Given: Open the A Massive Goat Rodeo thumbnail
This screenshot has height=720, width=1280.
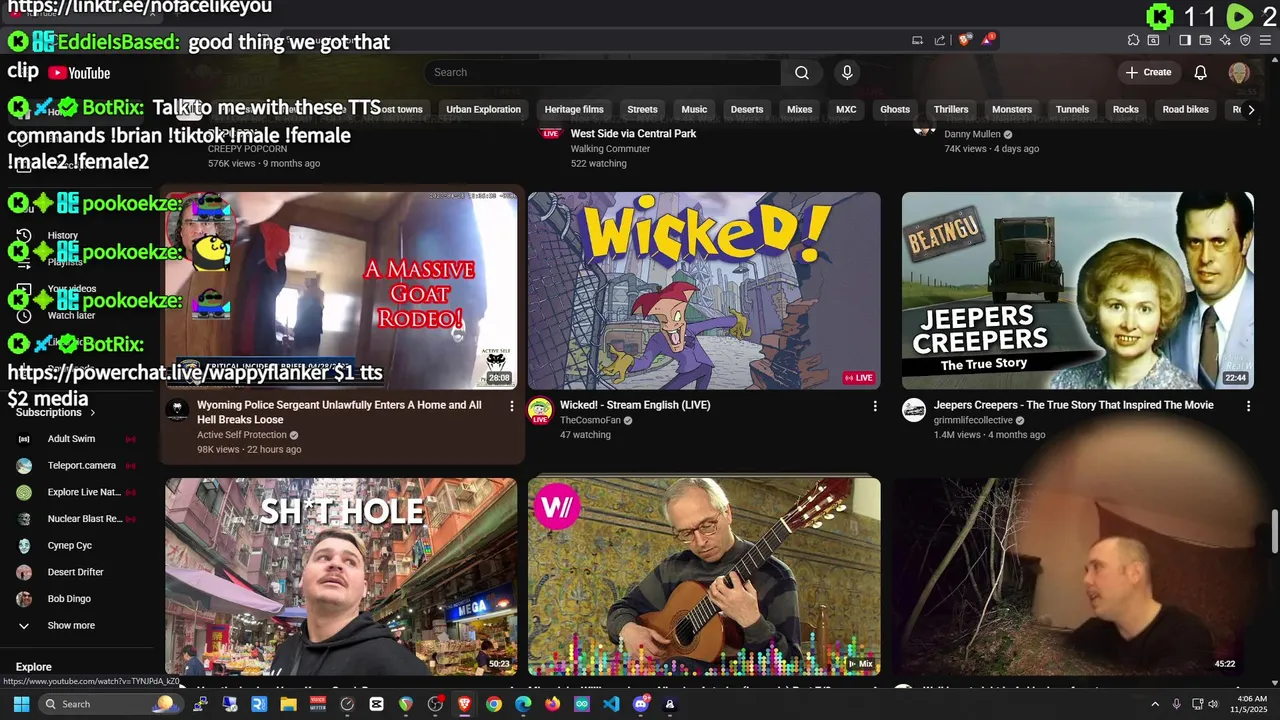Looking at the screenshot, I should pos(341,290).
